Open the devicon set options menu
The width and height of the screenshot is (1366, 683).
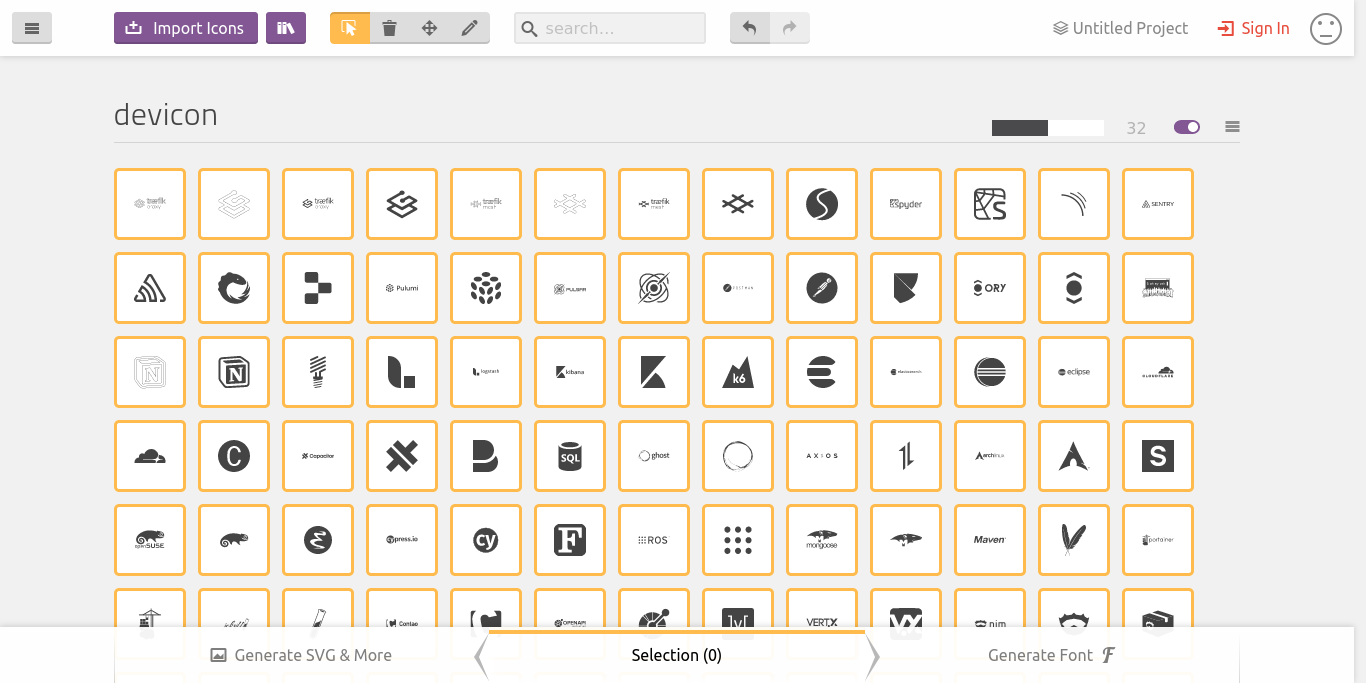point(1232,127)
